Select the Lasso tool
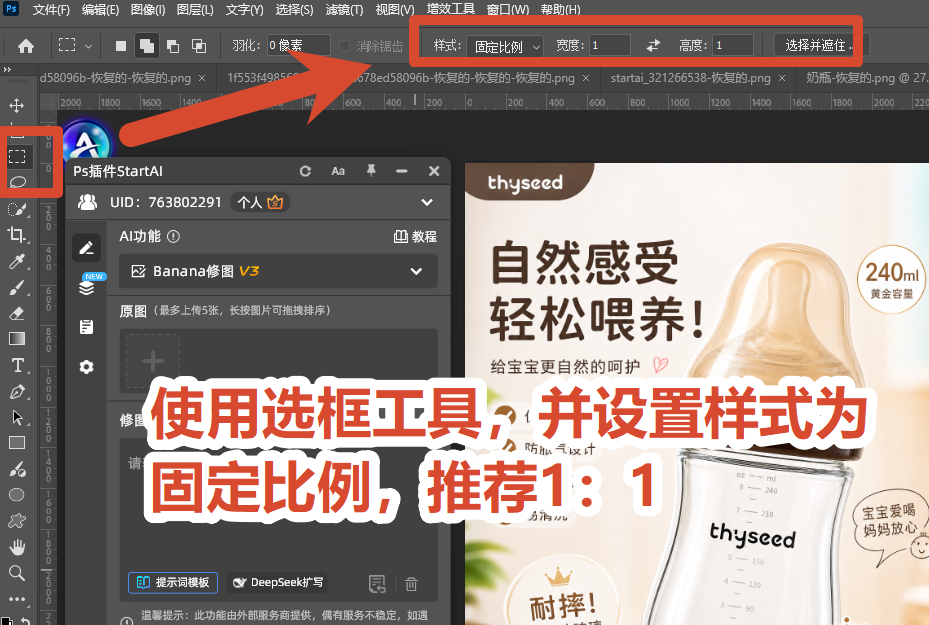This screenshot has height=625, width=929. point(17,181)
